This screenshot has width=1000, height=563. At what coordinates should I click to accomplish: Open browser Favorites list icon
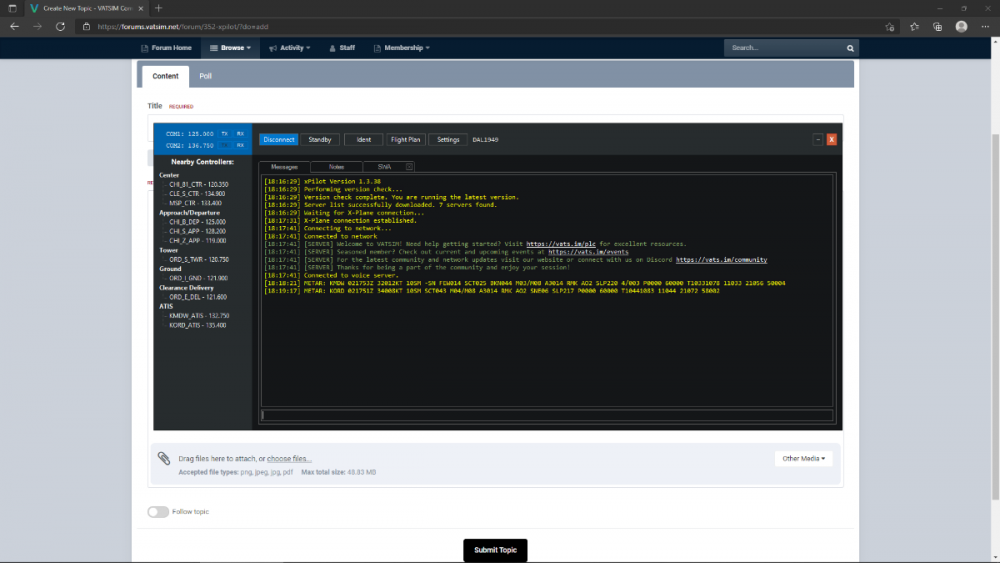(x=914, y=27)
